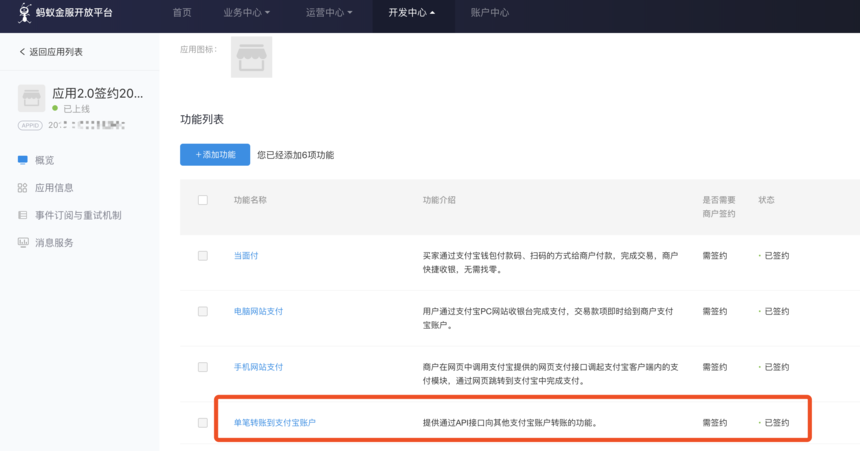Click the 电脑网站支付 description text
Screen dimensions: 860x451
pos(548,318)
